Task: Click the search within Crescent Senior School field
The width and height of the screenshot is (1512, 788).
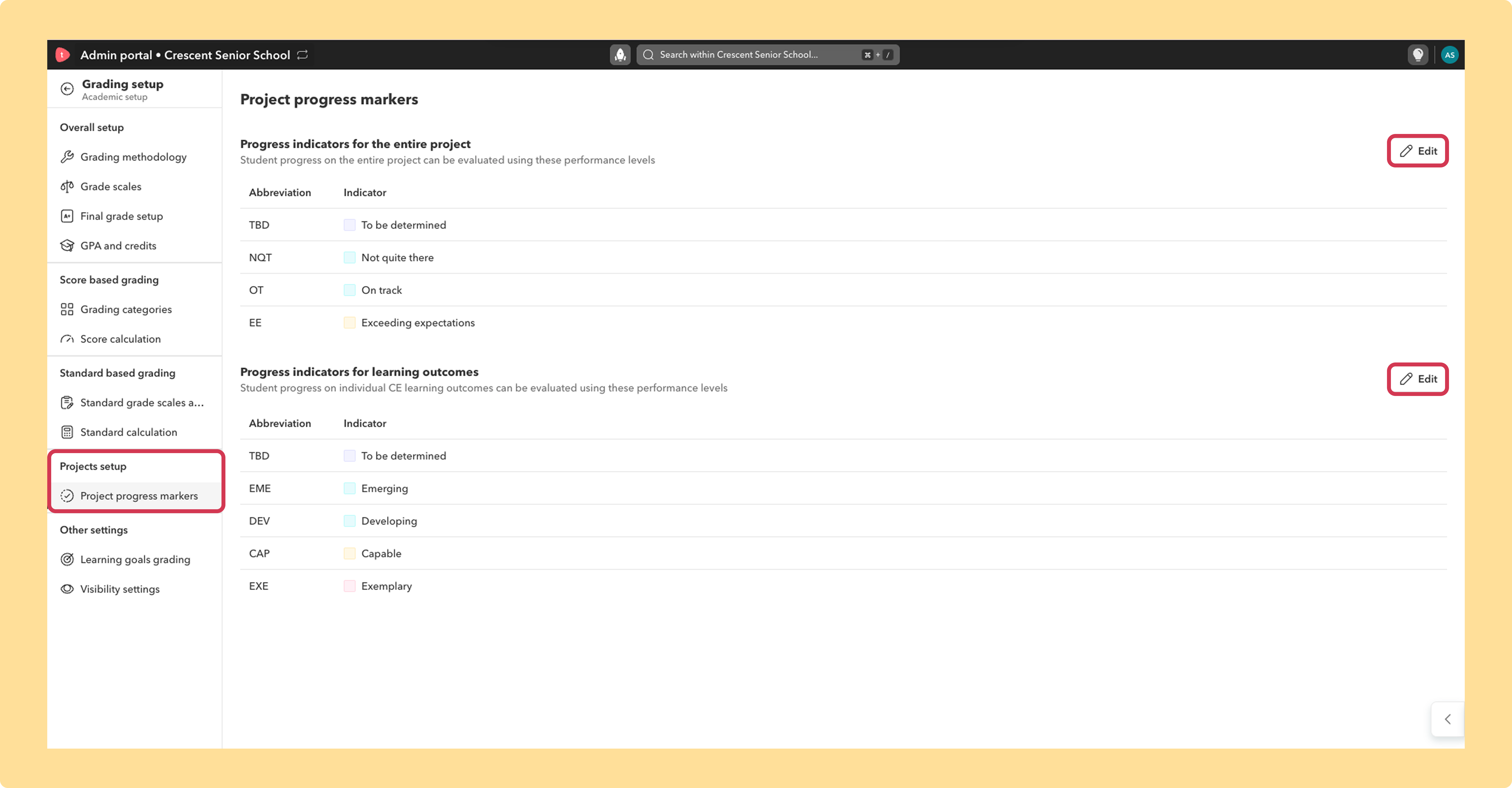Action: click(768, 55)
